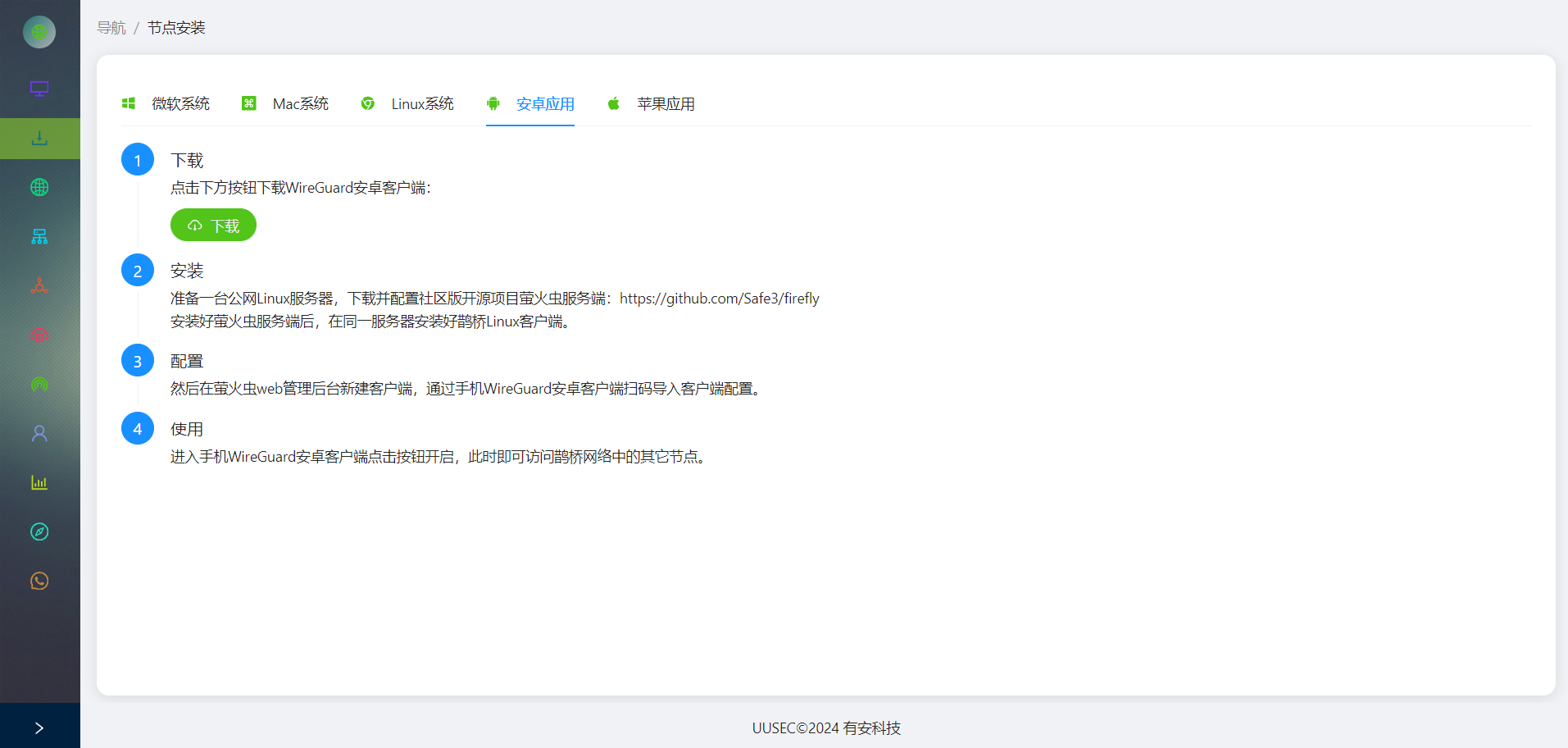Click the step heading 使用

pos(187,430)
